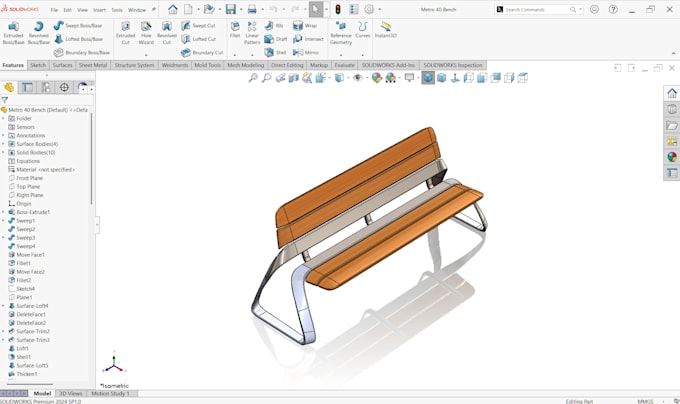The image size is (680, 404).
Task: Expand the Solid Bodies(10) folder
Action: tap(3, 153)
